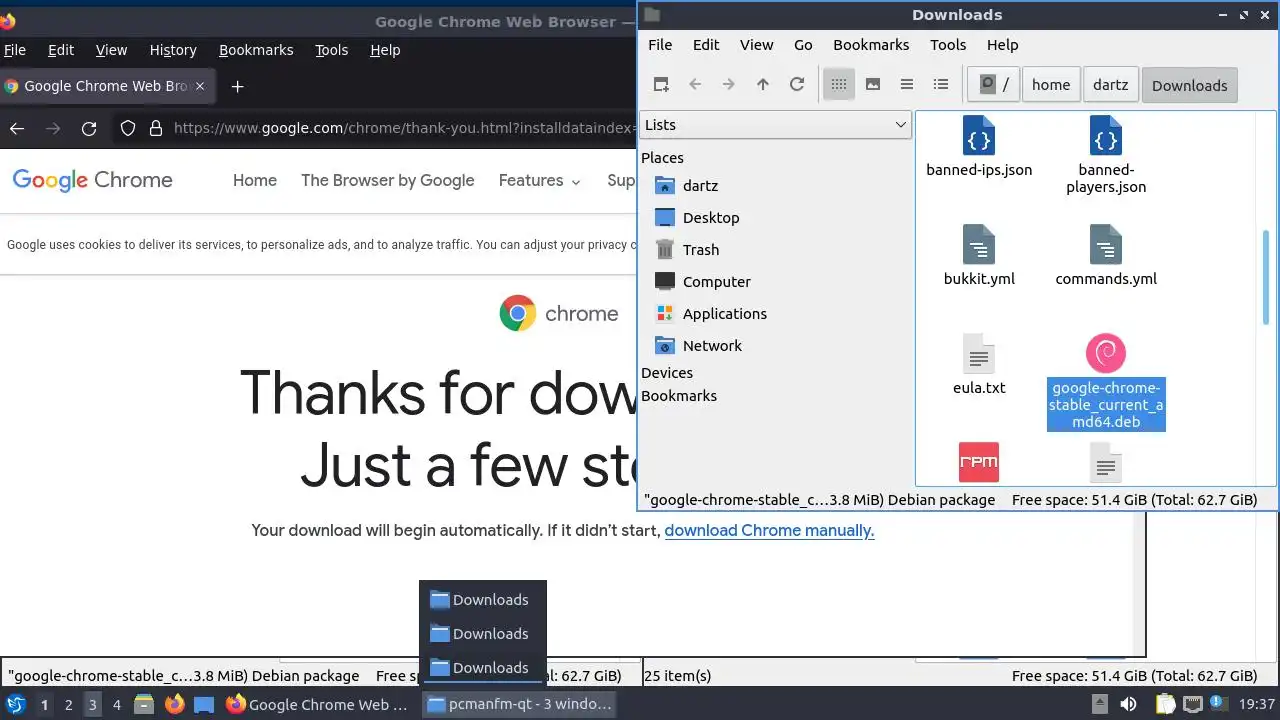Select the bukkit.yml file
1280x720 pixels.
tap(979, 256)
